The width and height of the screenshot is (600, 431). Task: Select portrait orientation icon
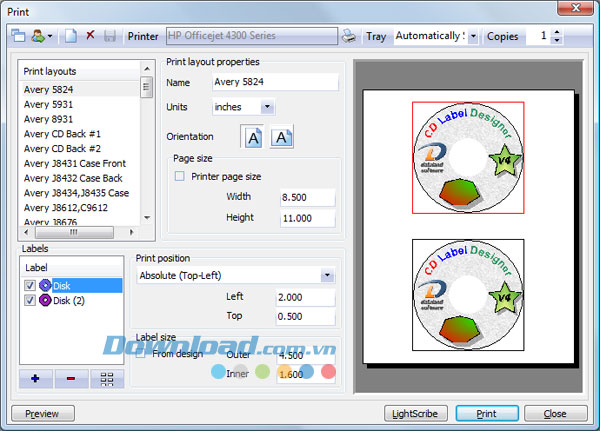pyautogui.click(x=253, y=137)
